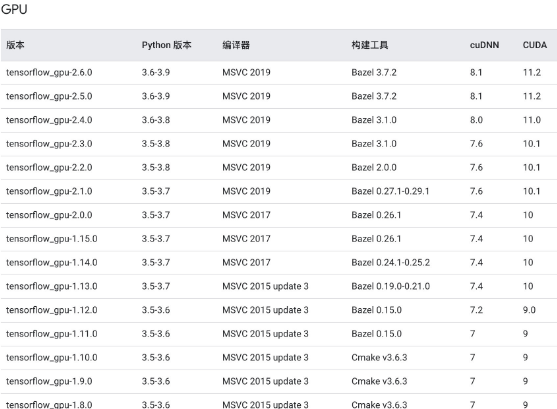Screen dimensions: 557x409
Task: Click the tensorflow_gpu-1.13.0 version cell
Action: click(52, 286)
